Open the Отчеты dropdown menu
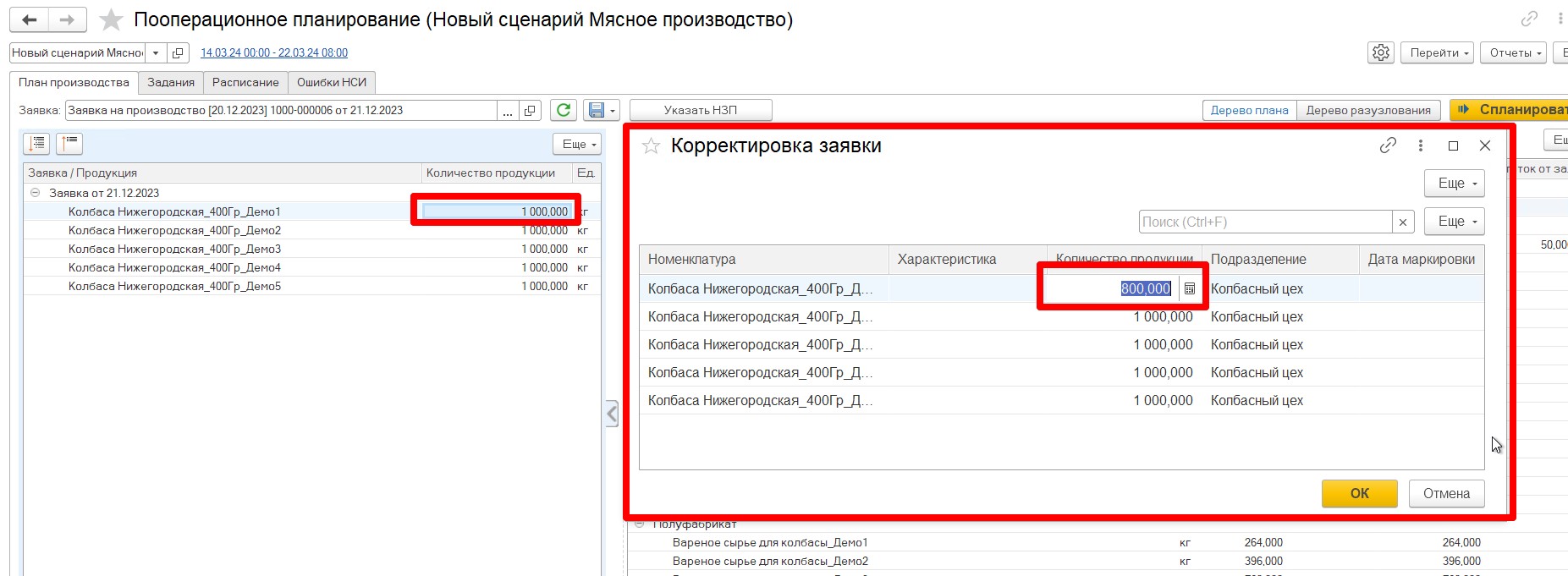 (x=1513, y=52)
